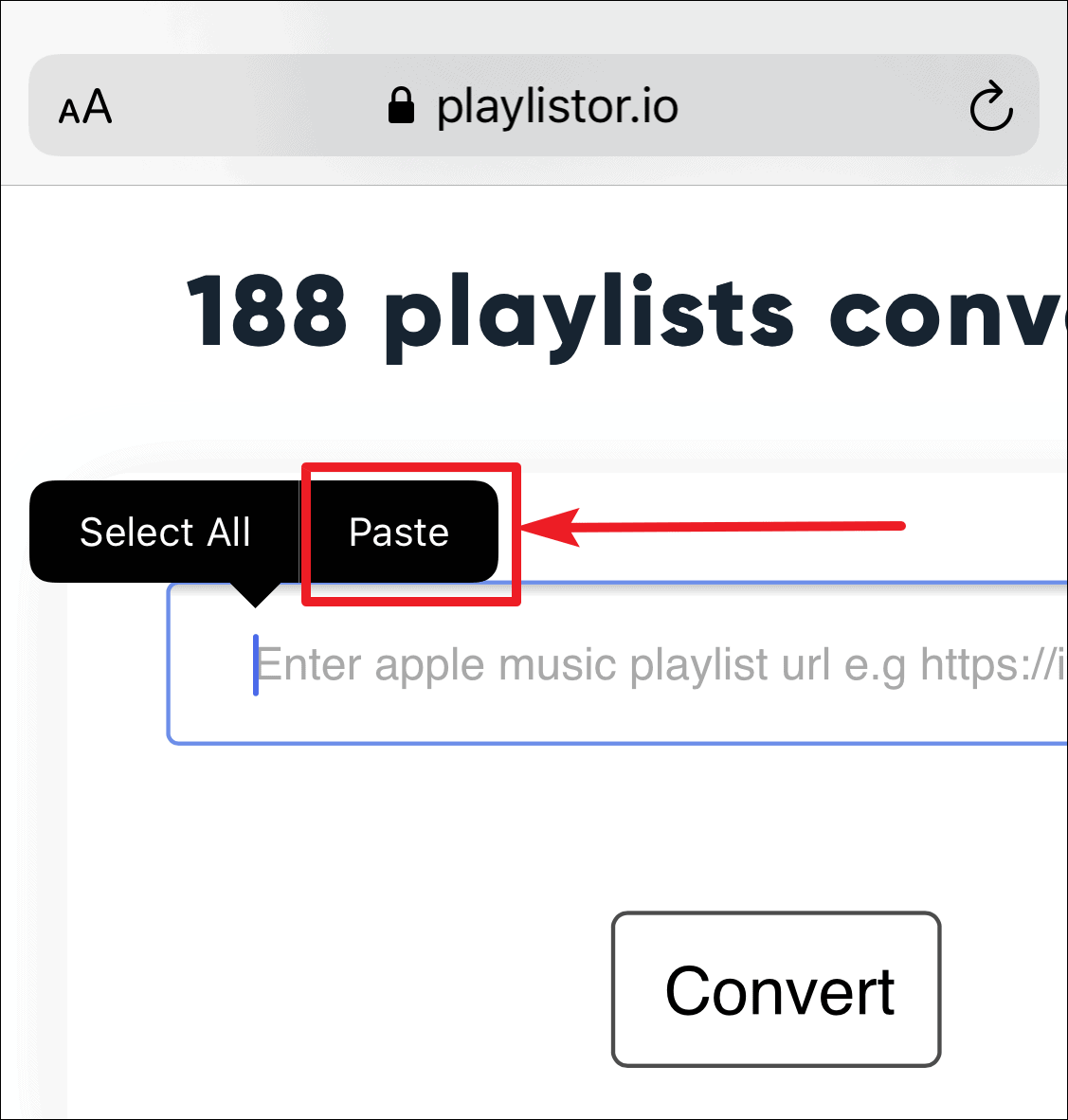Tap the Apple Music playlist URL input field

(x=616, y=663)
